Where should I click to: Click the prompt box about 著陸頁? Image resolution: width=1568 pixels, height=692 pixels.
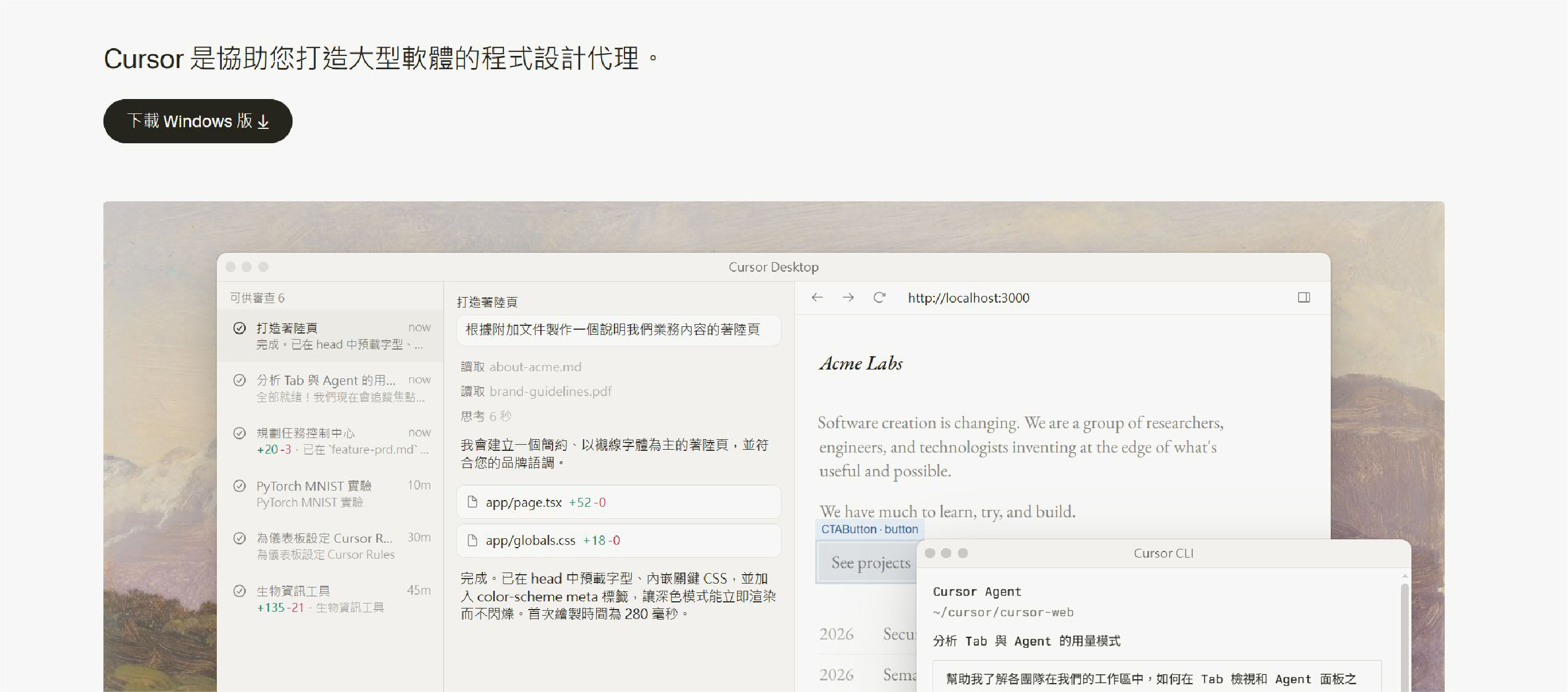(618, 330)
